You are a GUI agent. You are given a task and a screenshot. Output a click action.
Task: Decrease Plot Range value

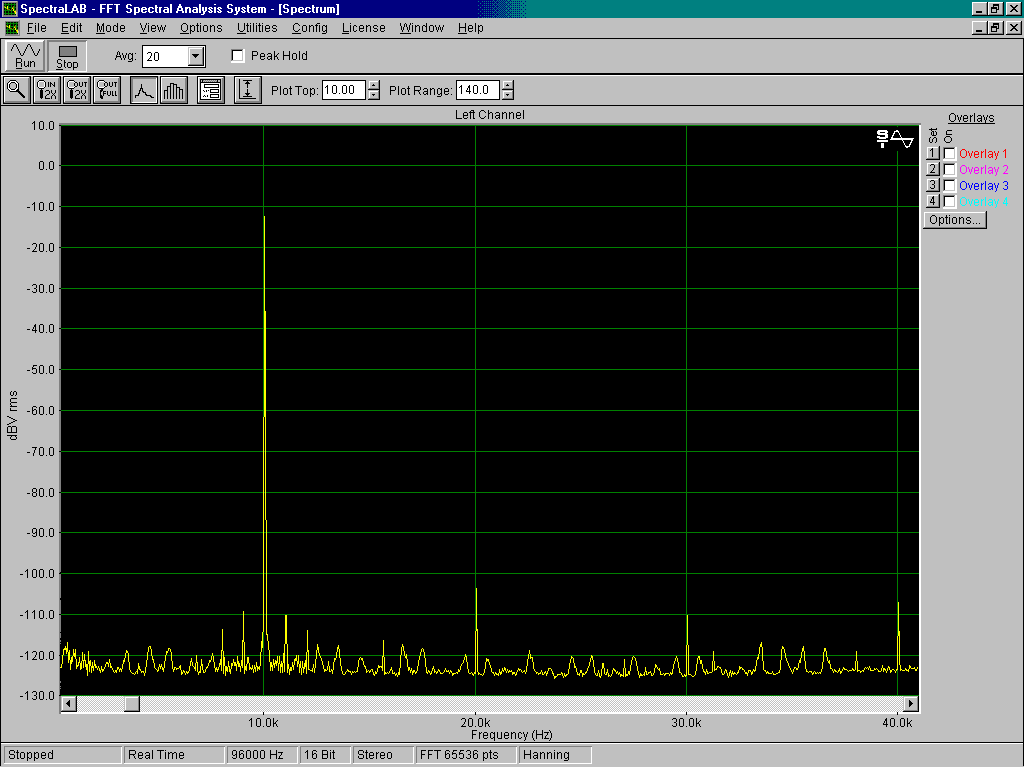pos(508,95)
